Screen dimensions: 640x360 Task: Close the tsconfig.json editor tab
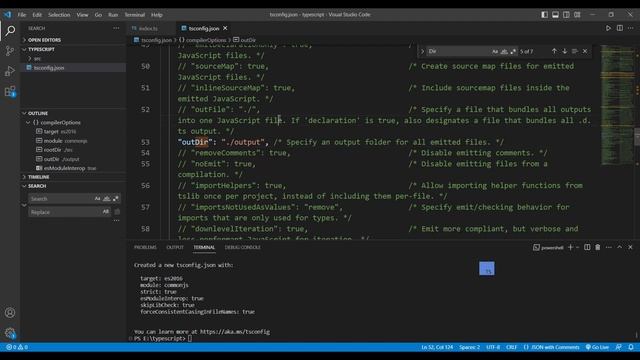click(225, 28)
